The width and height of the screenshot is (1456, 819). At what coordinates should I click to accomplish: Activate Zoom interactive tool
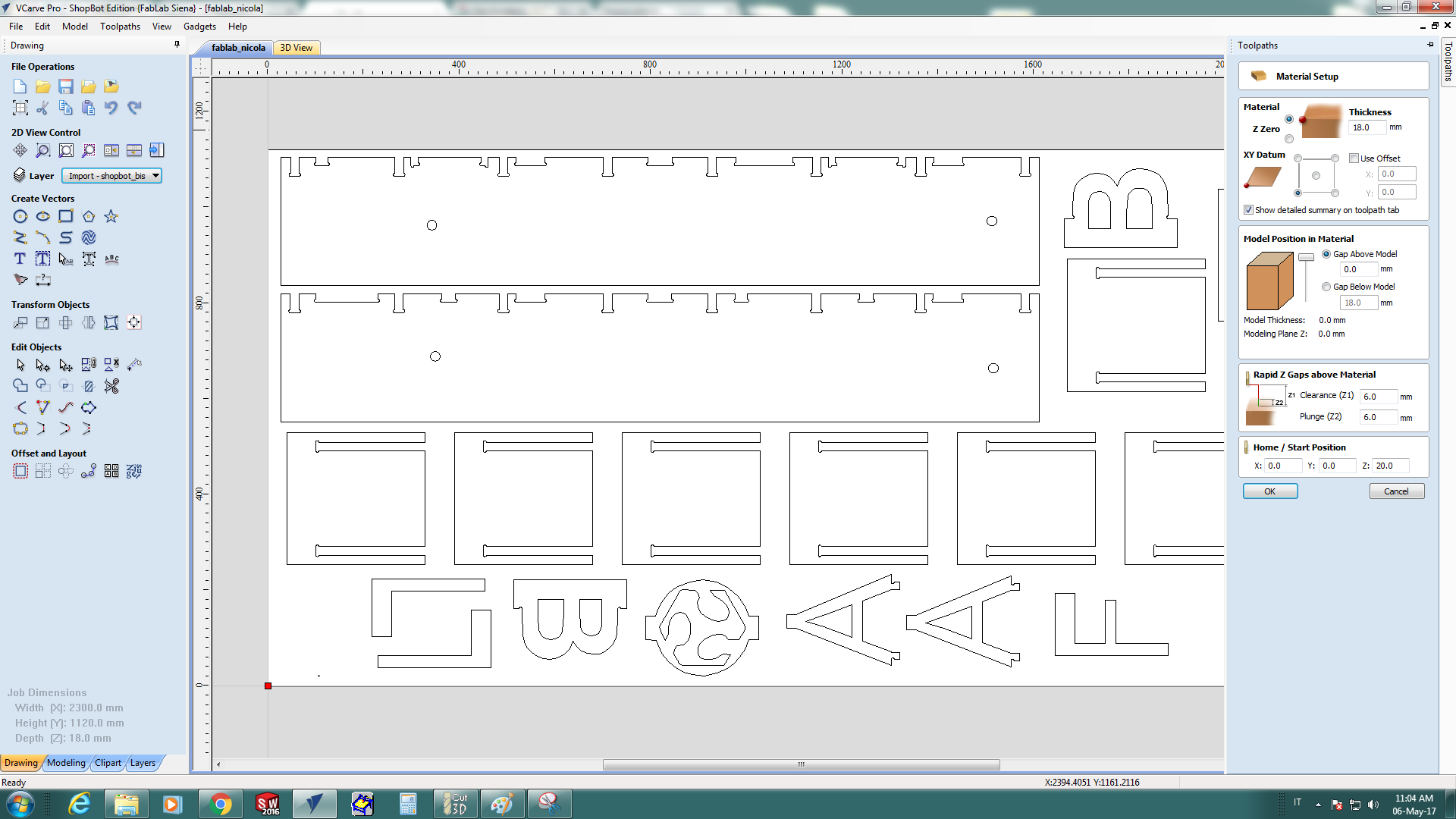[x=43, y=150]
